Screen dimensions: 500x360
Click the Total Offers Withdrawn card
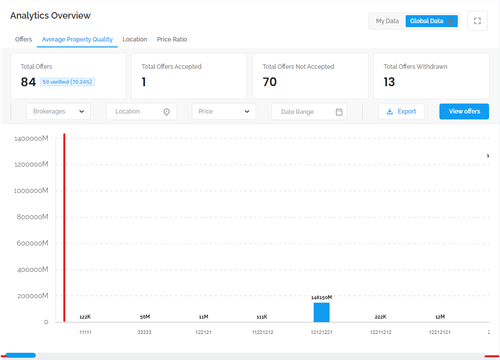click(x=431, y=76)
